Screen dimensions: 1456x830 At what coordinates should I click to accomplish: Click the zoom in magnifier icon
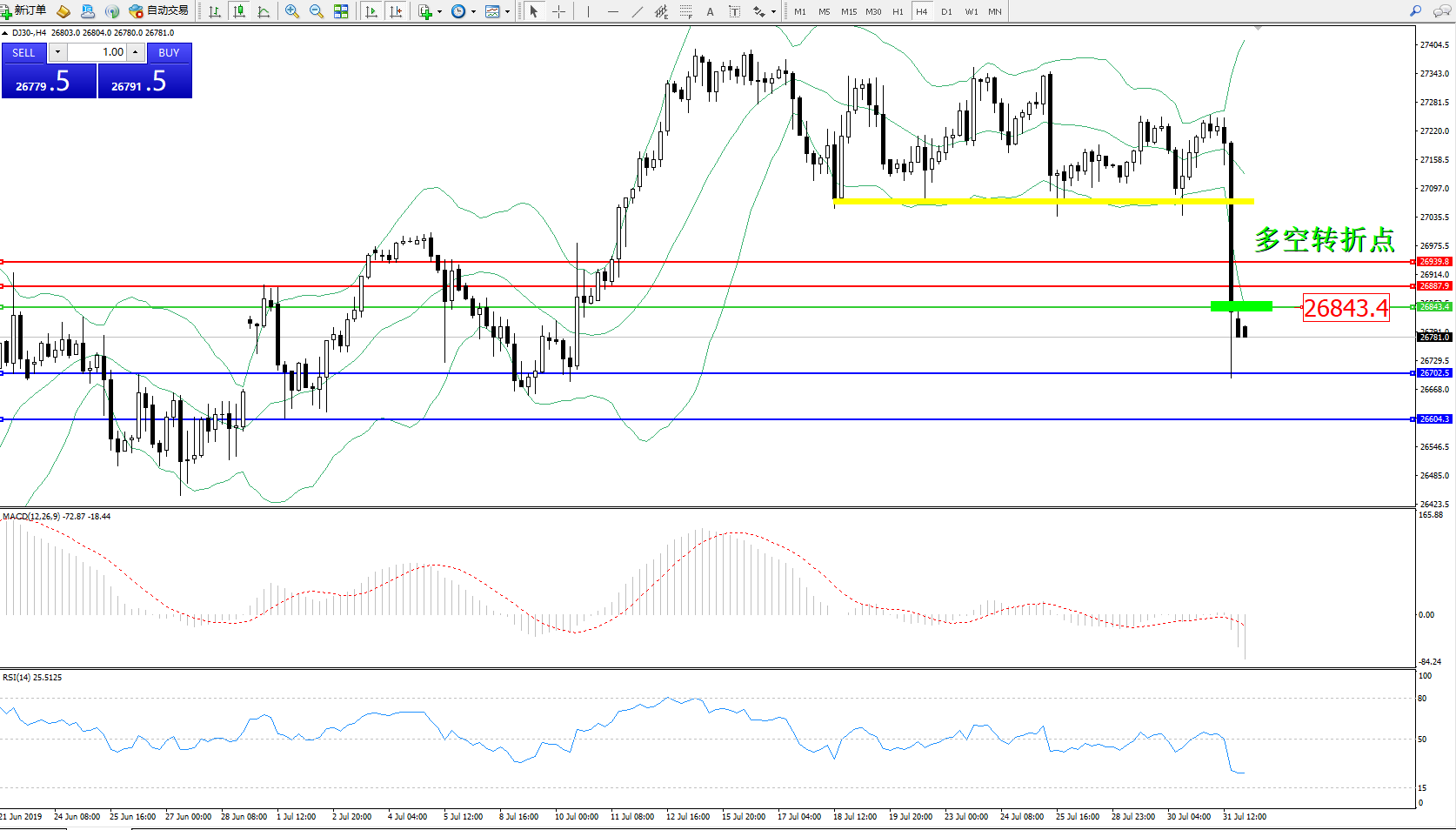tap(292, 11)
